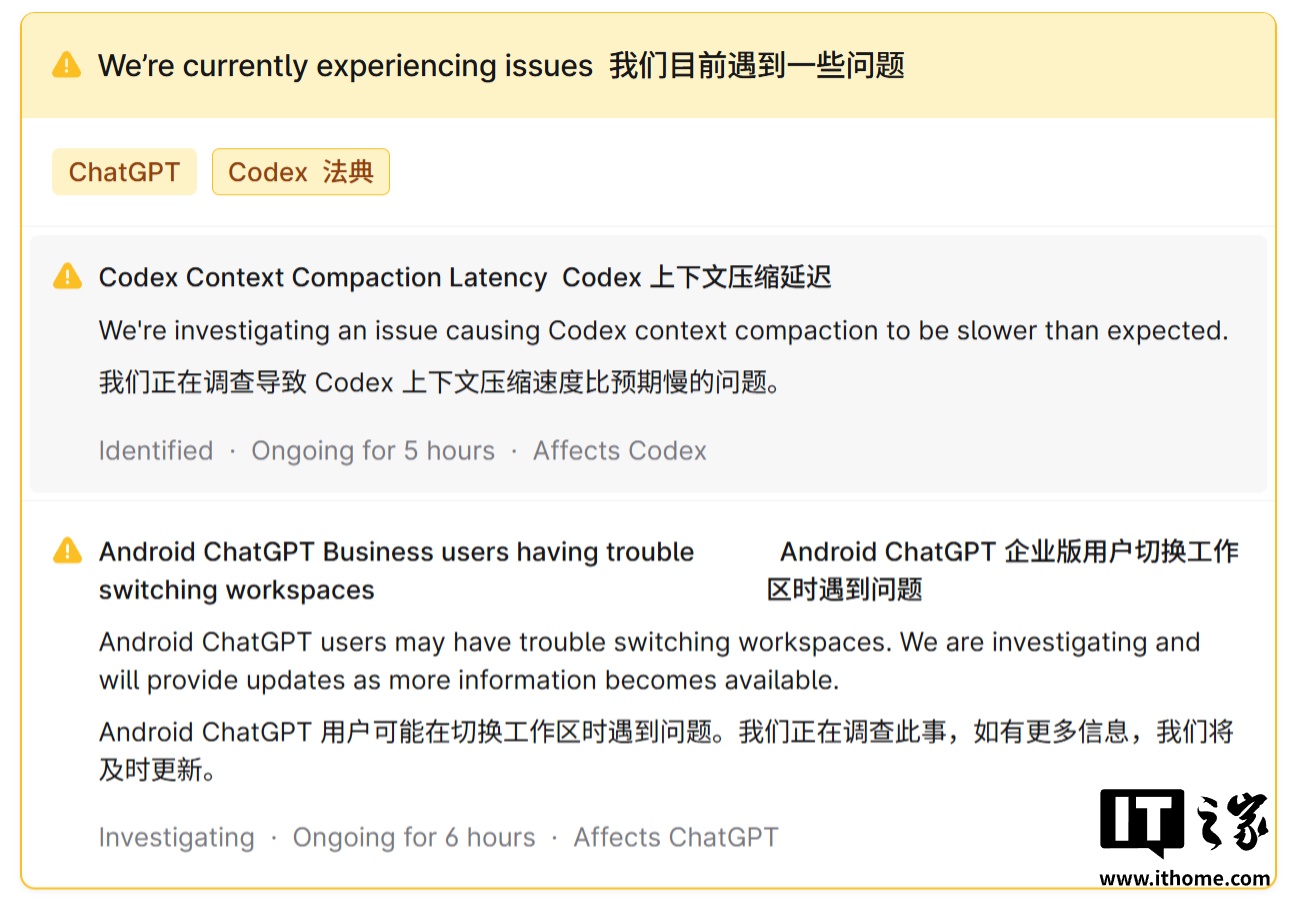Click the Chinese paragraph 'Android ChatGPT 用户可能在切换工作区'
1291x903 pixels.
(666, 751)
